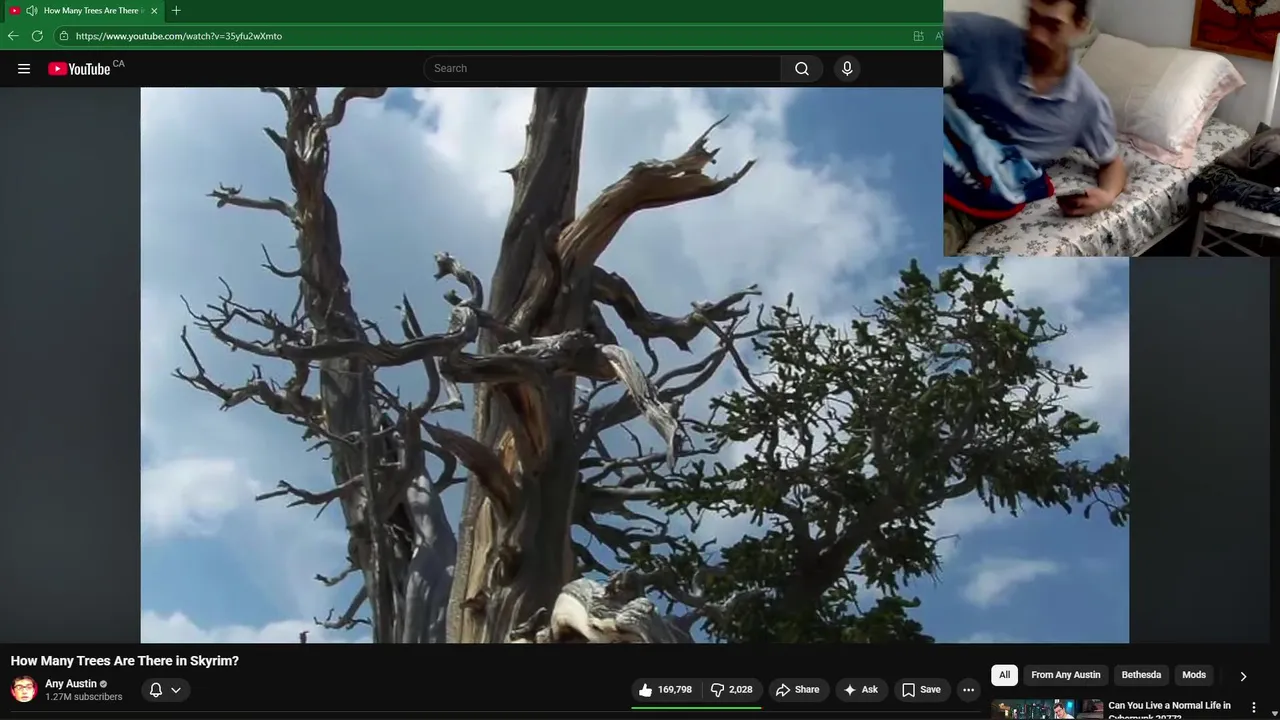
Task: Select the All filter chip
Action: click(1004, 675)
